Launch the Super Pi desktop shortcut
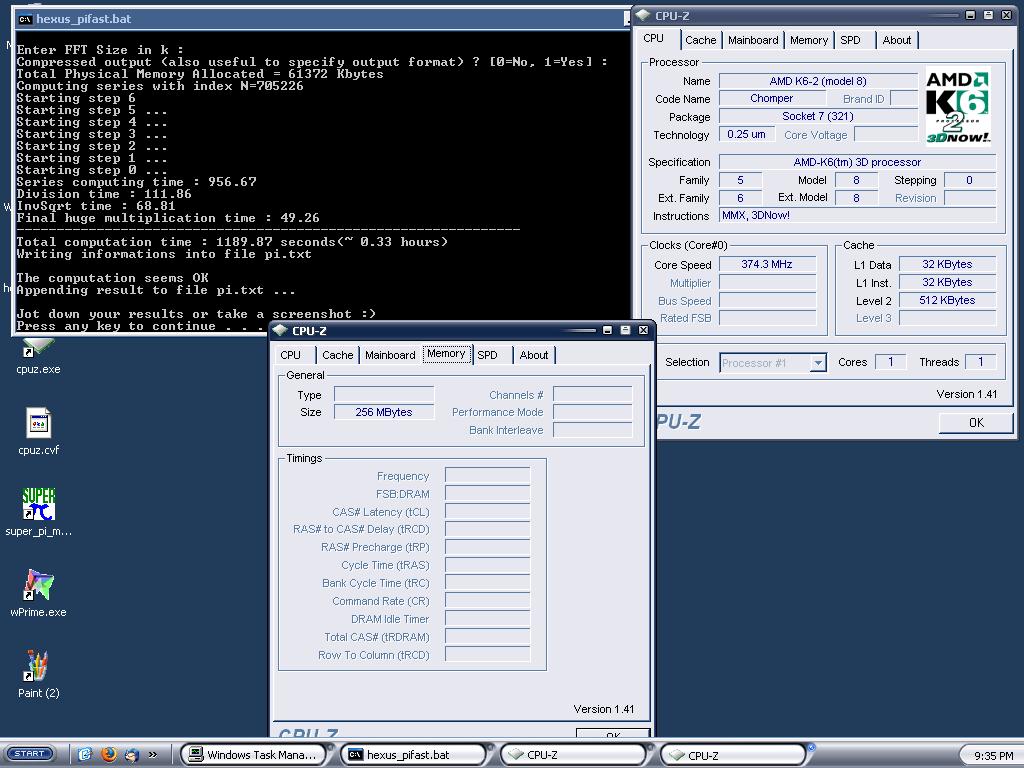The width and height of the screenshot is (1024, 768). [x=38, y=512]
